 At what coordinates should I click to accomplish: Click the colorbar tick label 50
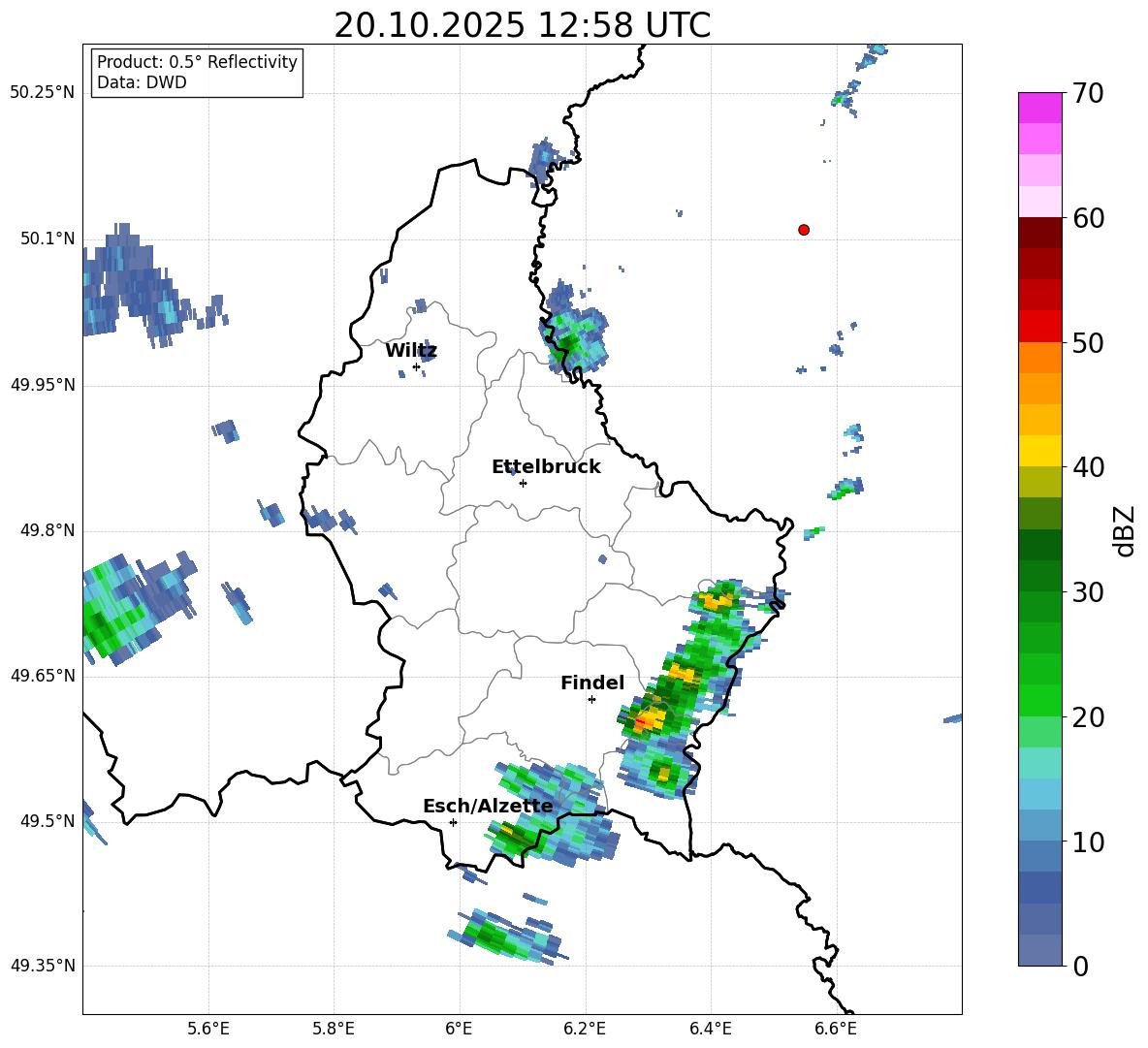(1087, 343)
